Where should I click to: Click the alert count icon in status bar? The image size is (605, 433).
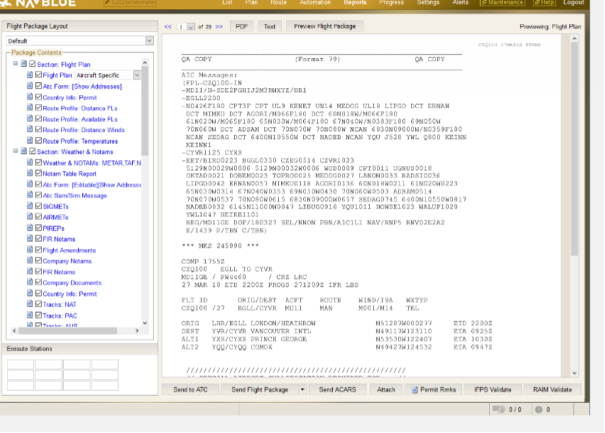click(x=539, y=409)
